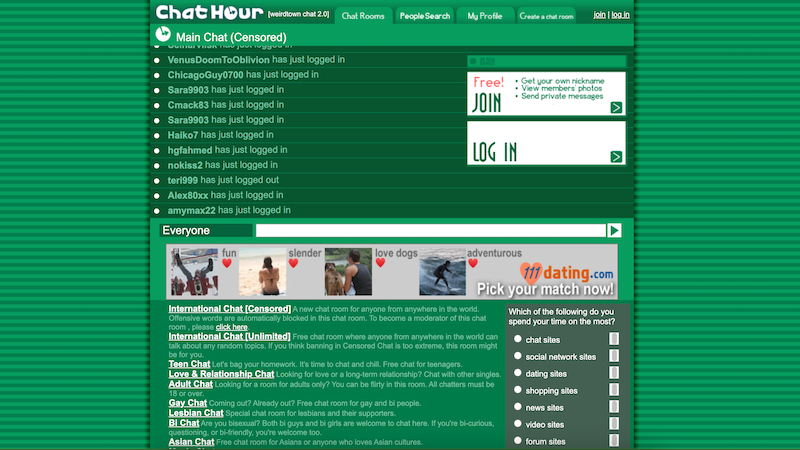Click username Haiko7 in chat log
This screenshot has height=450, width=800.
click(x=183, y=135)
